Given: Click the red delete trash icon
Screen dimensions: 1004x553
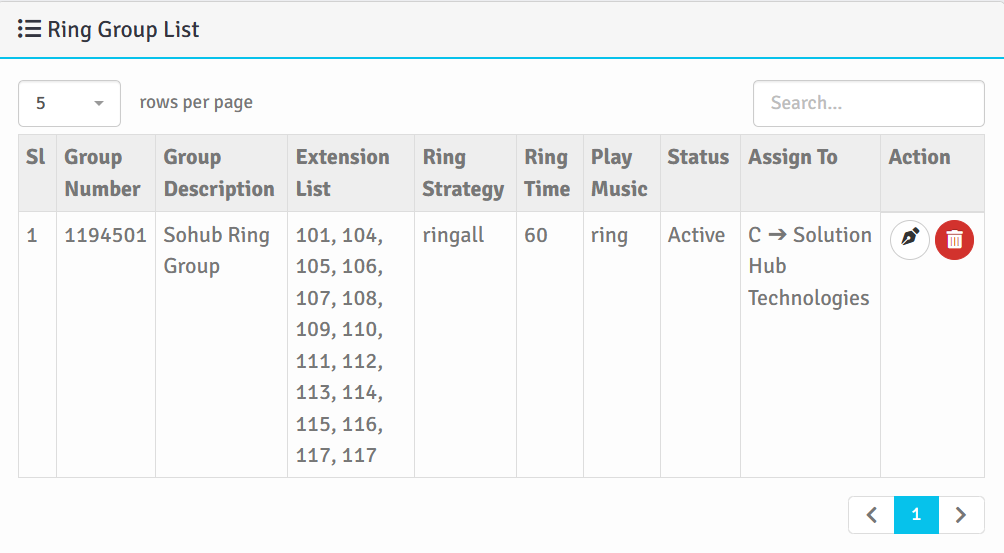Looking at the screenshot, I should [955, 240].
